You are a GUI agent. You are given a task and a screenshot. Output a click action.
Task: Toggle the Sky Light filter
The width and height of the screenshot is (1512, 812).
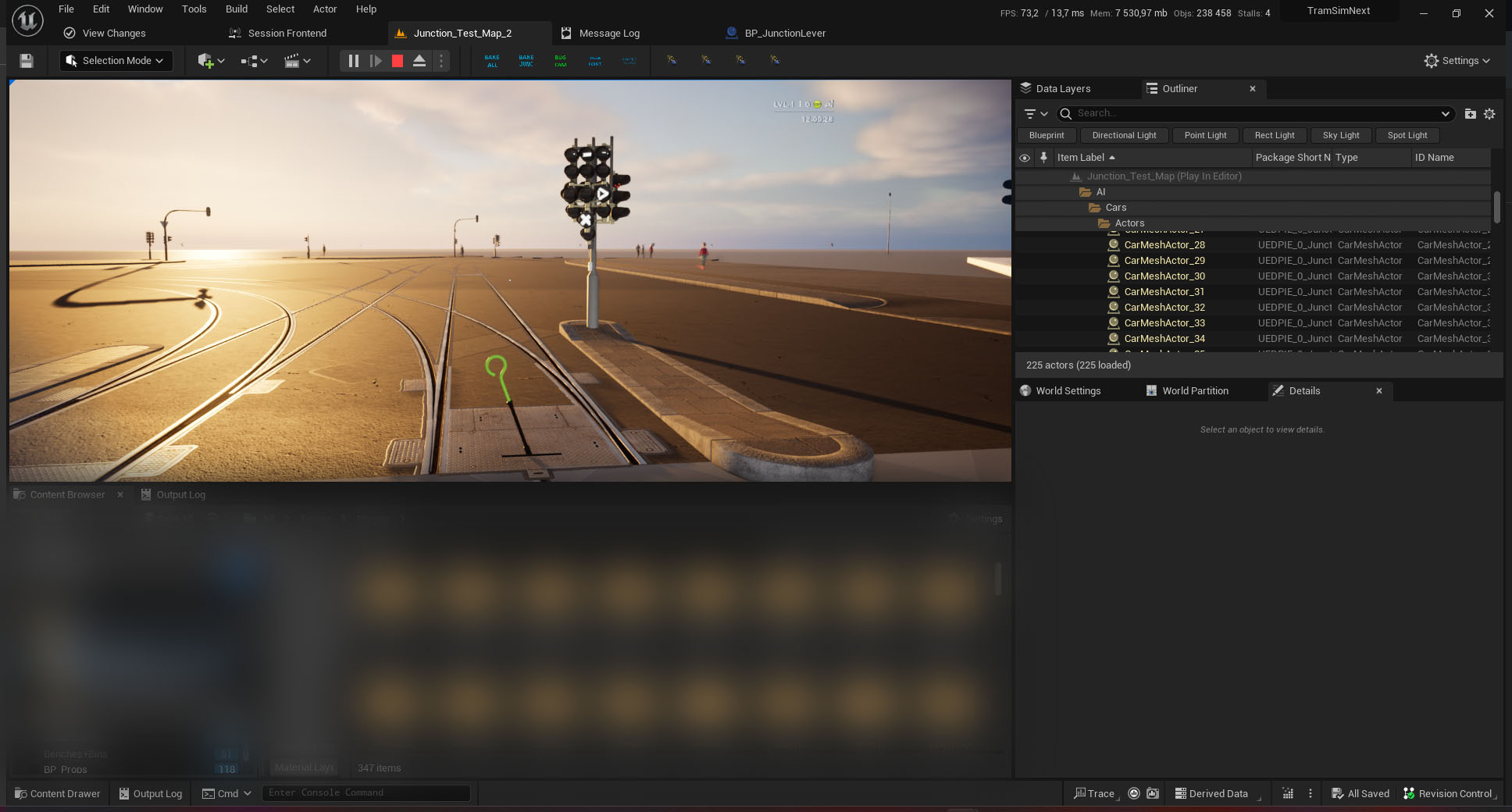pyautogui.click(x=1341, y=136)
